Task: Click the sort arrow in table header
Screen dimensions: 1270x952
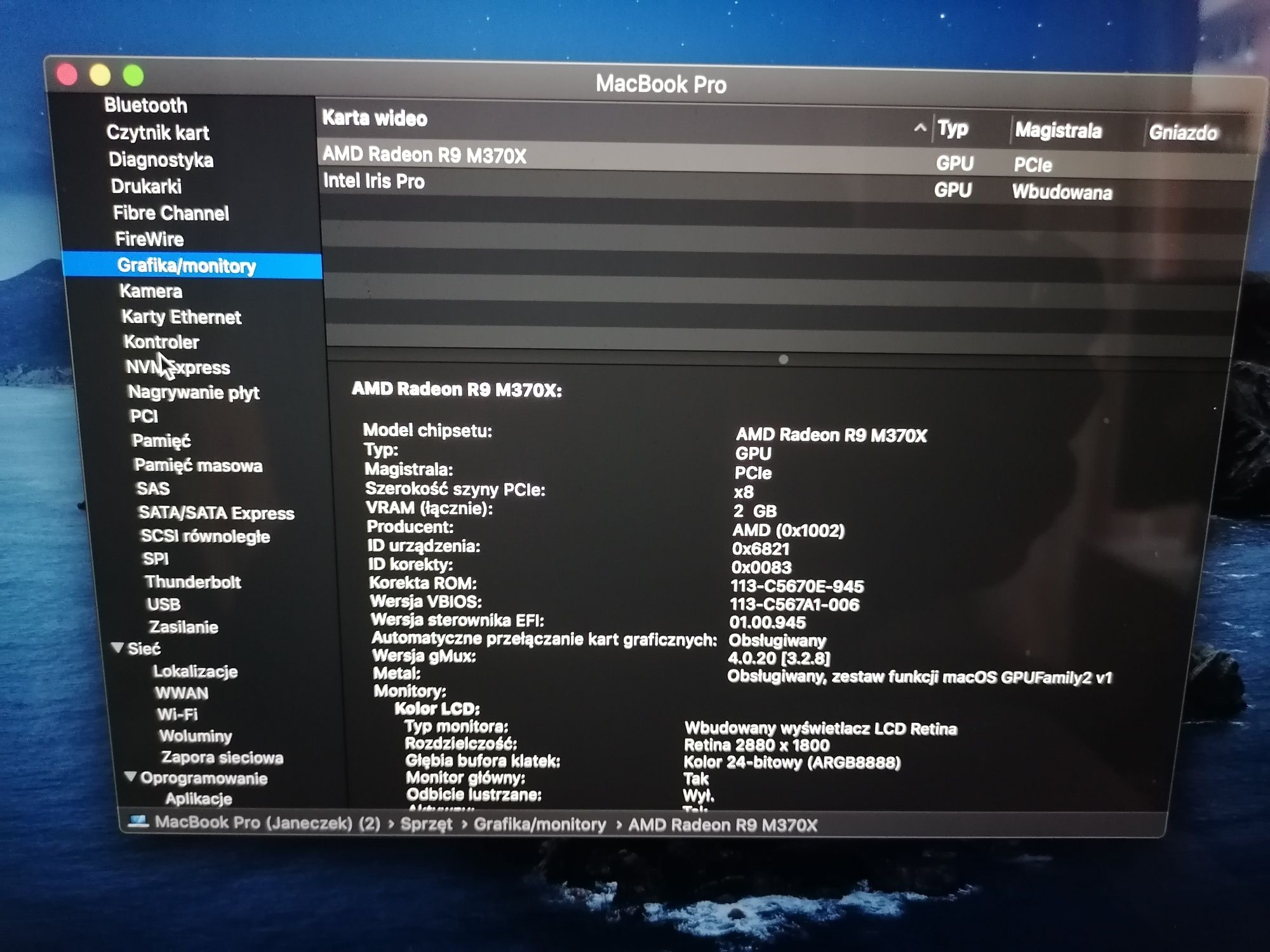Action: [919, 128]
